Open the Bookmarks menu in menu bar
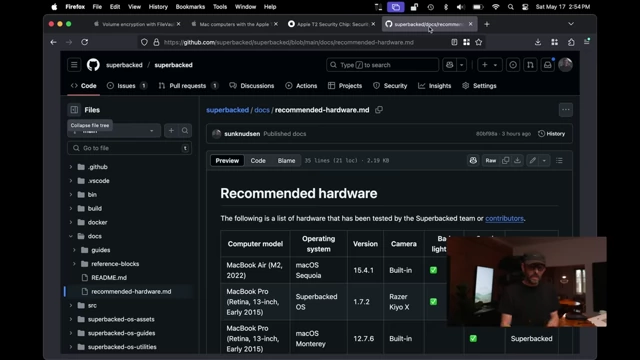640x360 pixels. 190,7
